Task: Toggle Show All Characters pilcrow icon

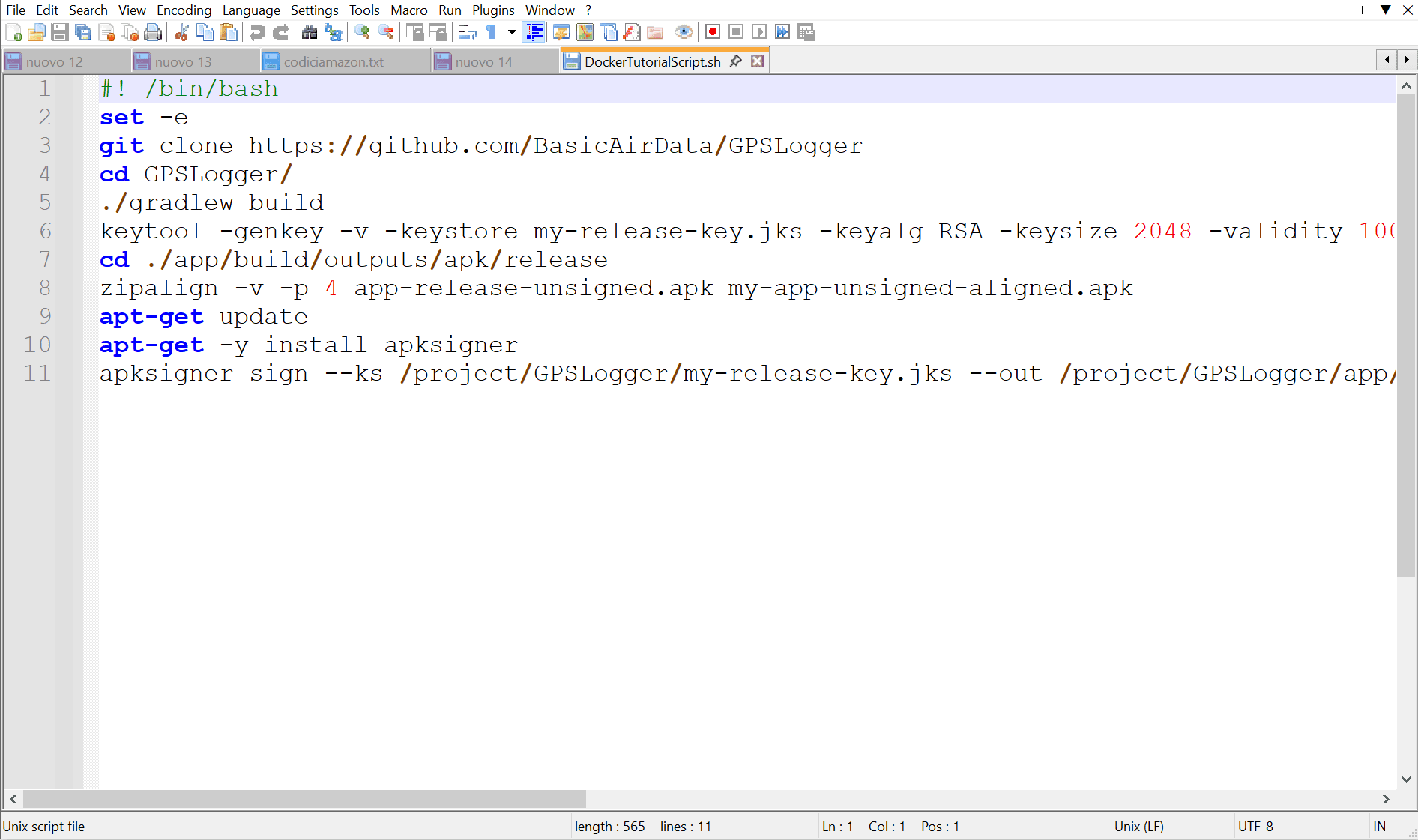Action: tap(489, 32)
